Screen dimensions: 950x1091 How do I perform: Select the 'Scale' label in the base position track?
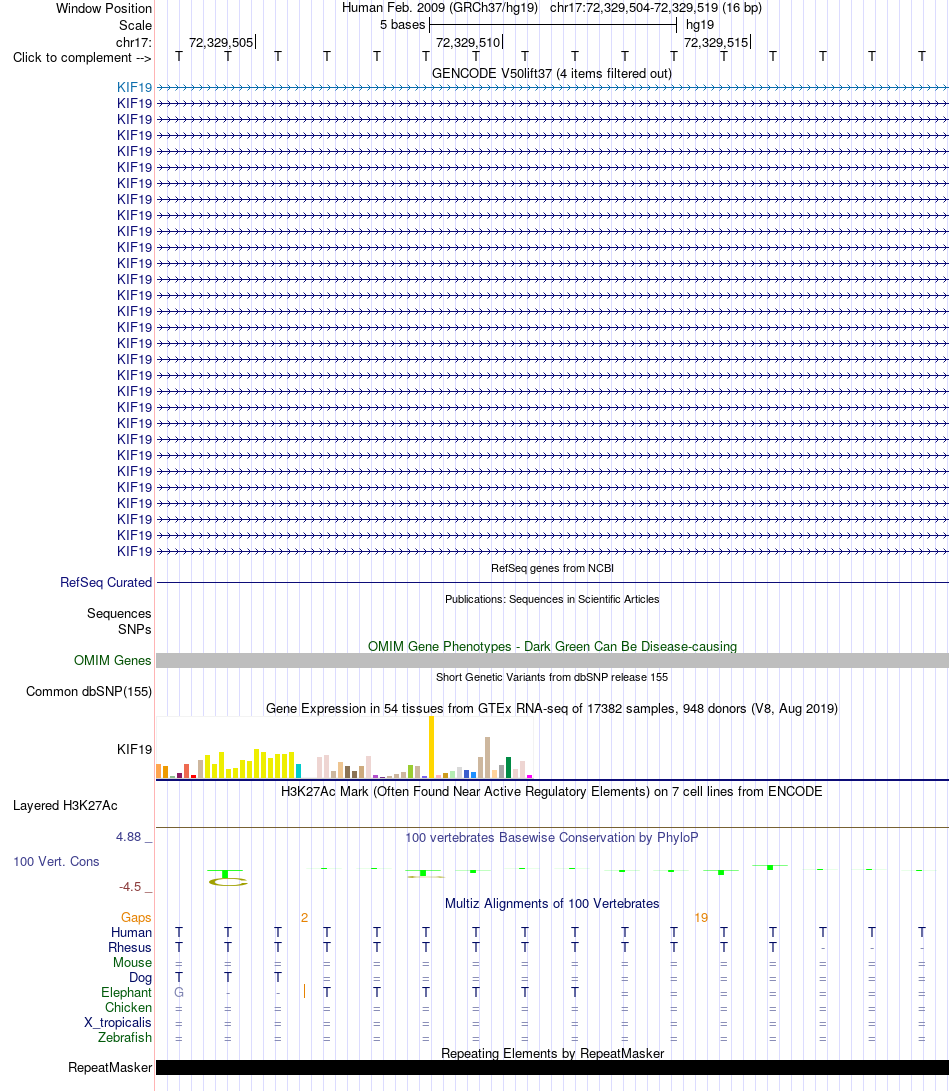(x=135, y=26)
